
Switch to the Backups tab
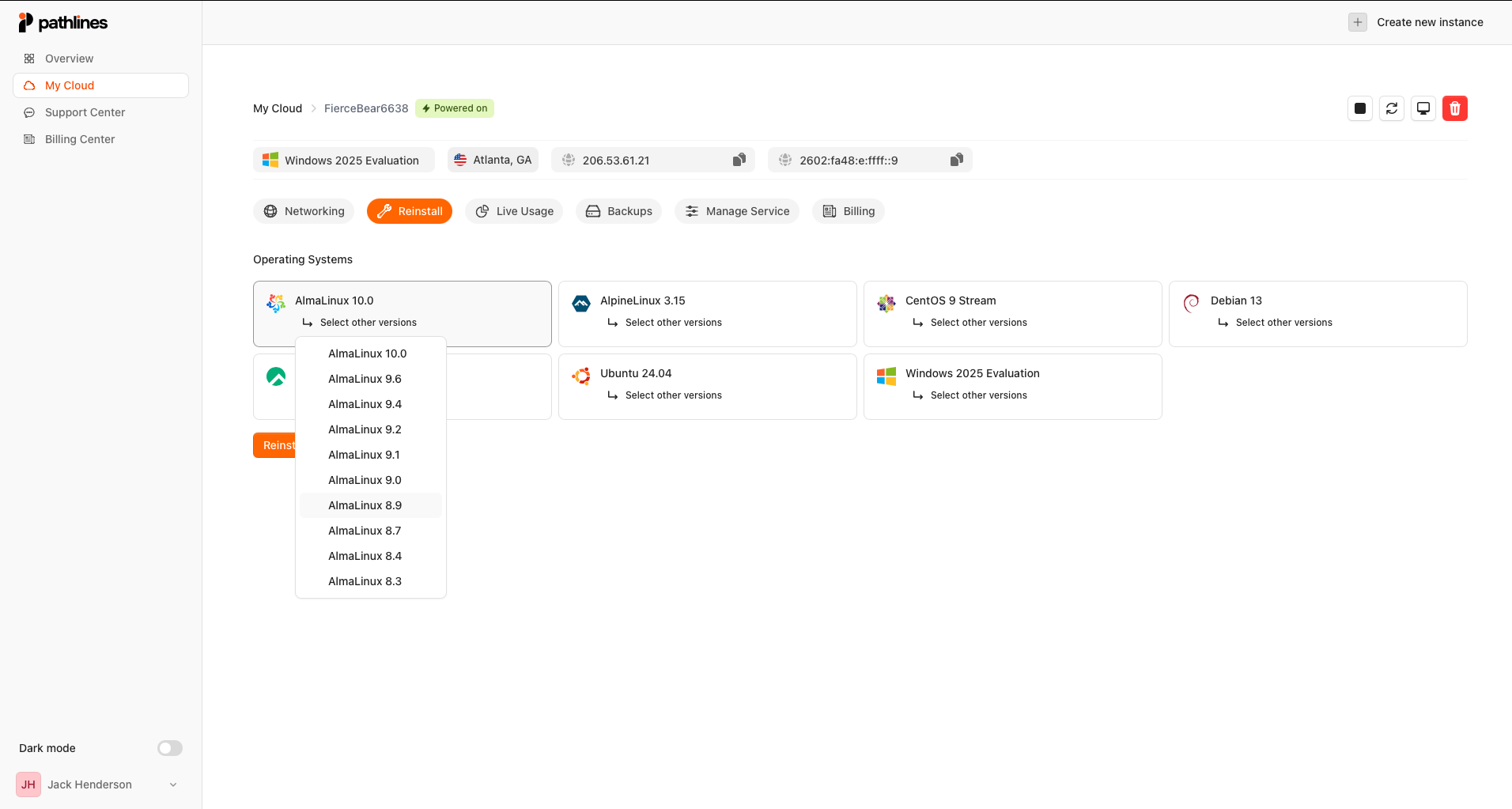pos(618,211)
